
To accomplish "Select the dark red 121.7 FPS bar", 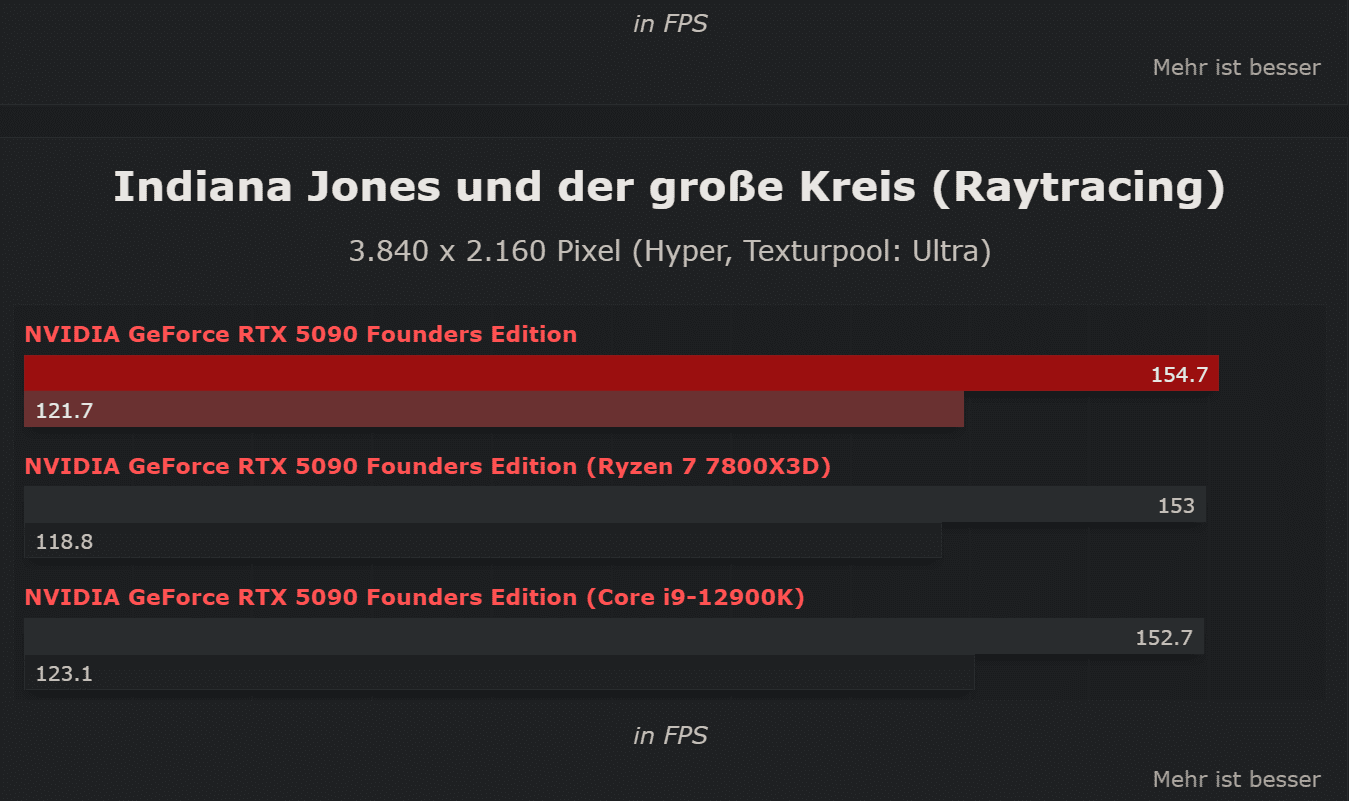I will pyautogui.click(x=494, y=410).
